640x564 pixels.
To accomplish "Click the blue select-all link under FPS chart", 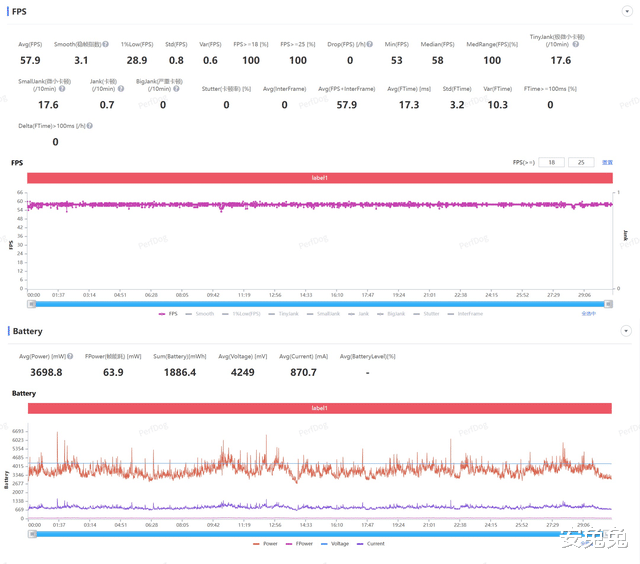I will coord(589,314).
